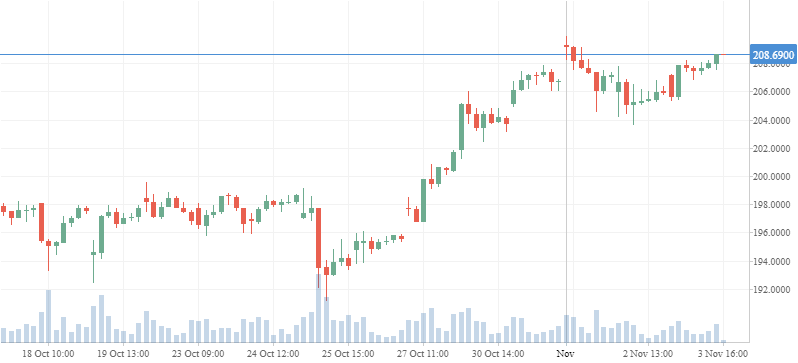Click the blue 208.6900 current price label
798x363 pixels.
pos(773,54)
